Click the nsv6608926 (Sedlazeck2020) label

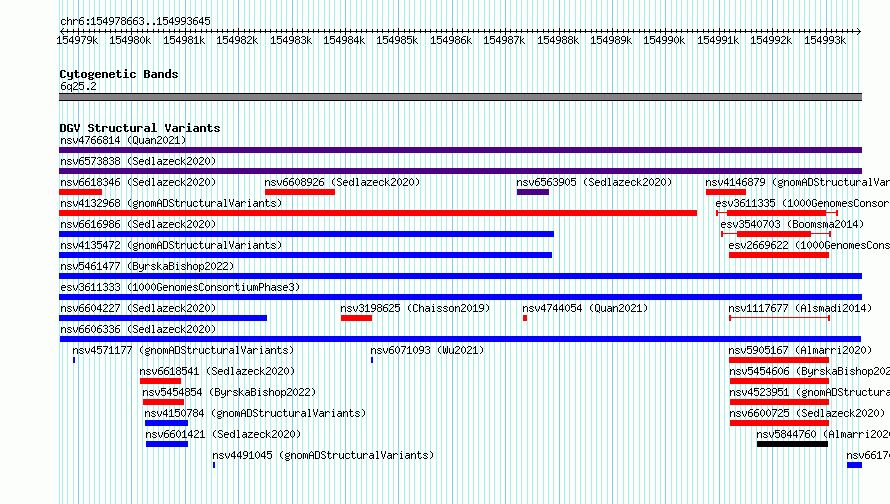coord(342,182)
